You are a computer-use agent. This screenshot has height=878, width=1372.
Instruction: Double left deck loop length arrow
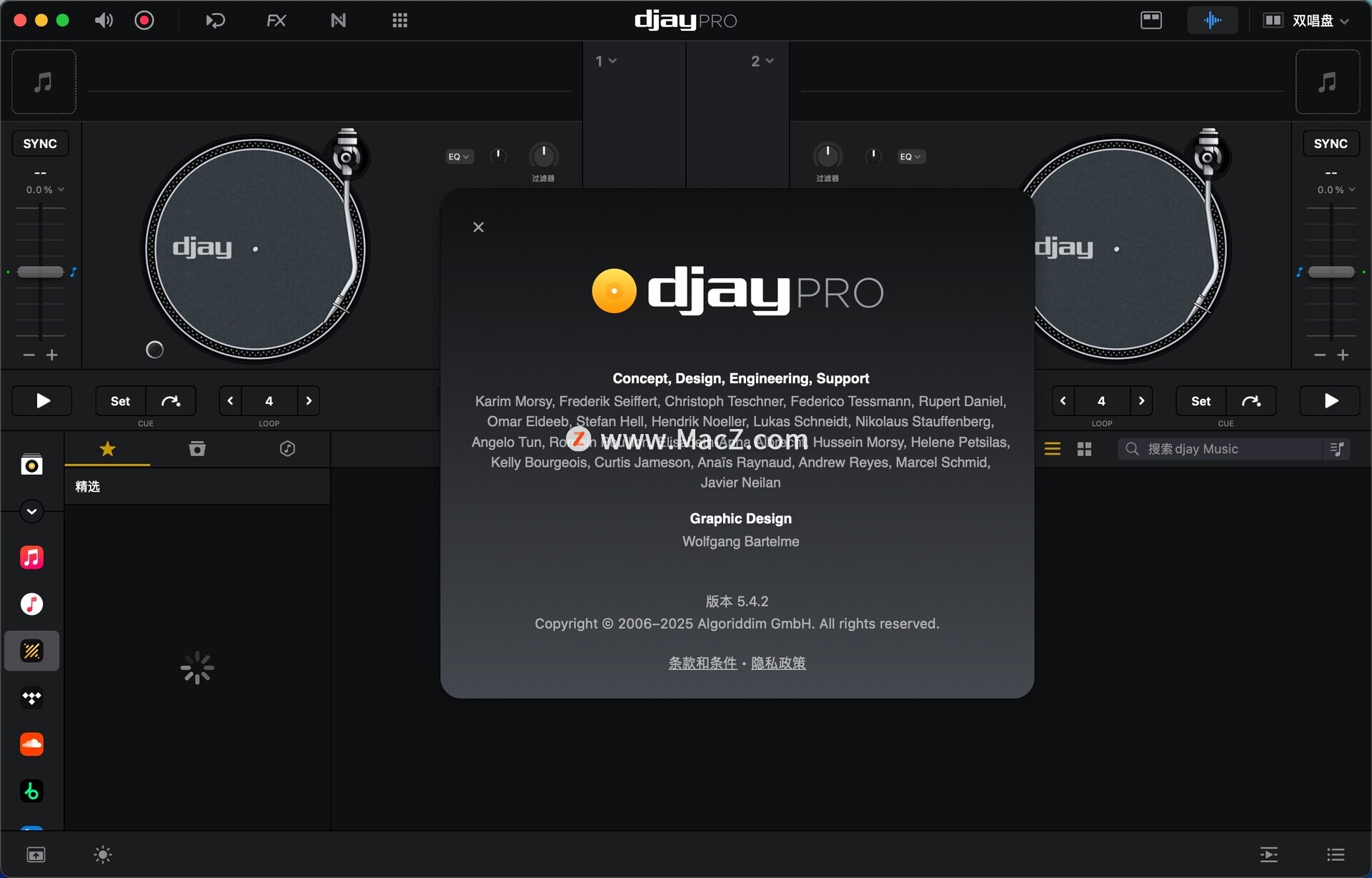309,400
